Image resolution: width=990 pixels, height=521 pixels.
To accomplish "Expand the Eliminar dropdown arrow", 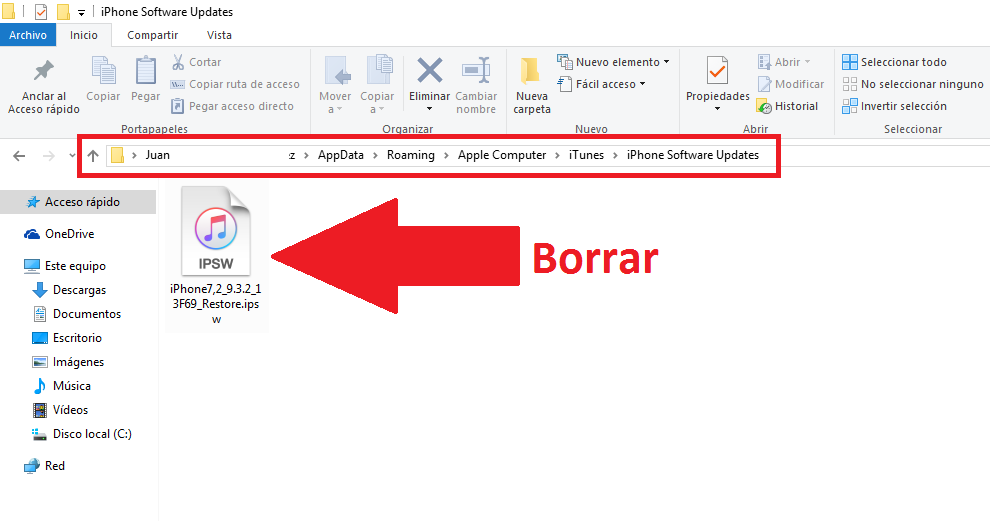I will pos(429,109).
